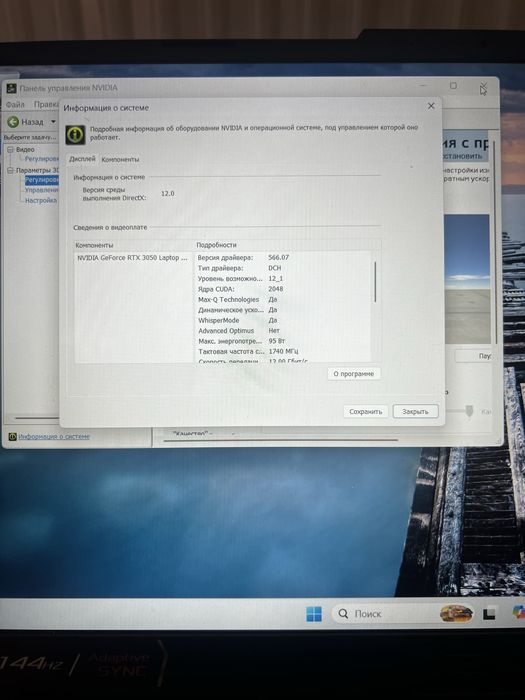This screenshot has width=525, height=700.
Task: Collapse the Видео tree node
Action: coord(10,150)
